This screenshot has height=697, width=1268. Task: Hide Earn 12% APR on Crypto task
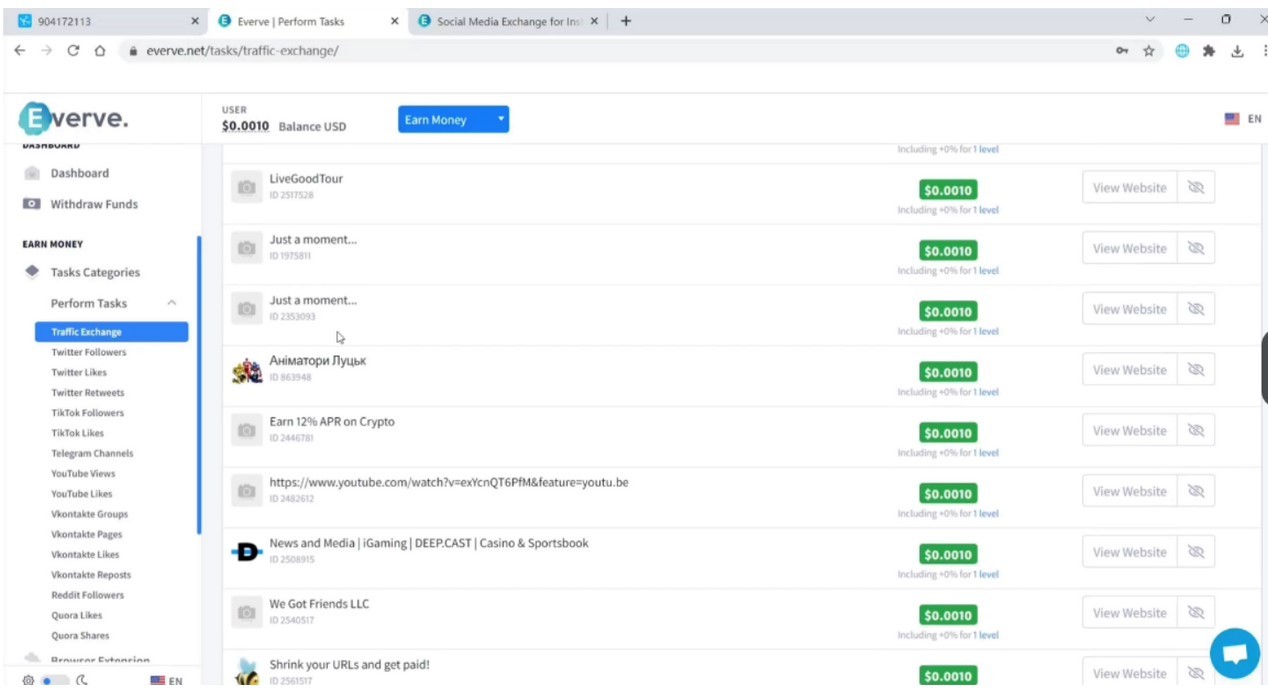point(1195,431)
